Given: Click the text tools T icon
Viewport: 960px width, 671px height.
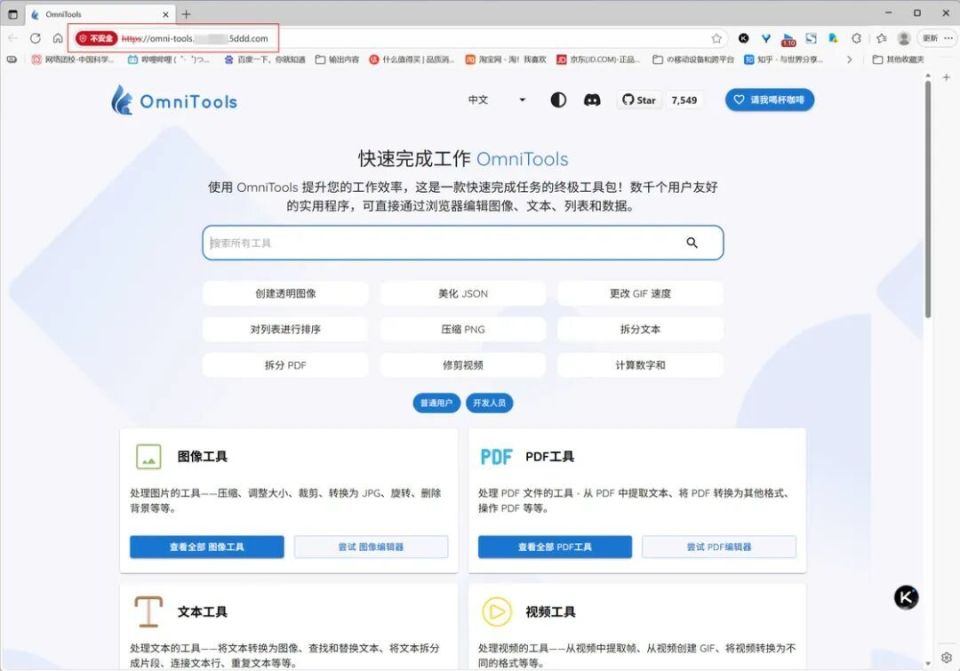Looking at the screenshot, I should [148, 611].
